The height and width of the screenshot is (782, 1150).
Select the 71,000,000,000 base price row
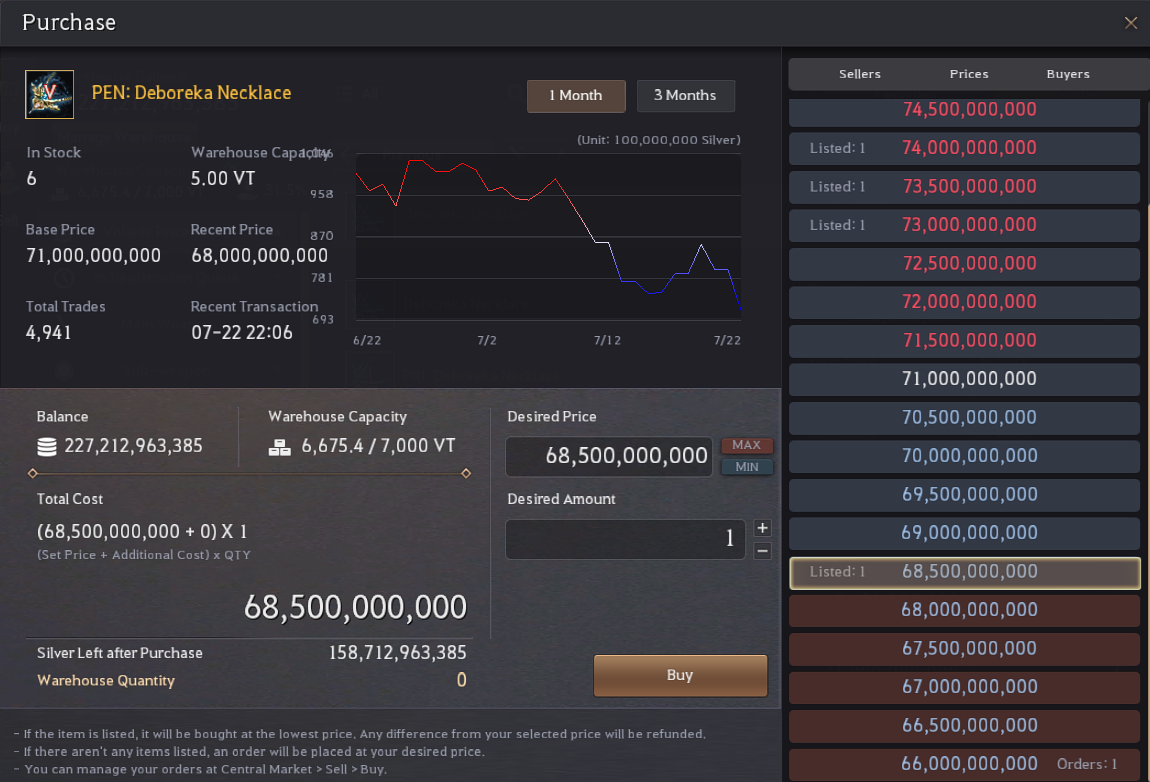964,379
